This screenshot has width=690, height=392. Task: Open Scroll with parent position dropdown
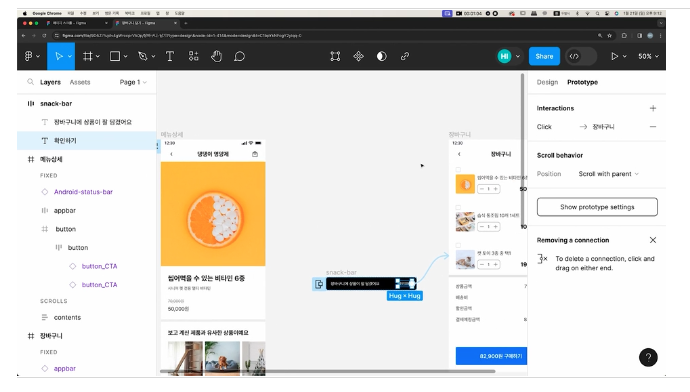[x=608, y=174]
